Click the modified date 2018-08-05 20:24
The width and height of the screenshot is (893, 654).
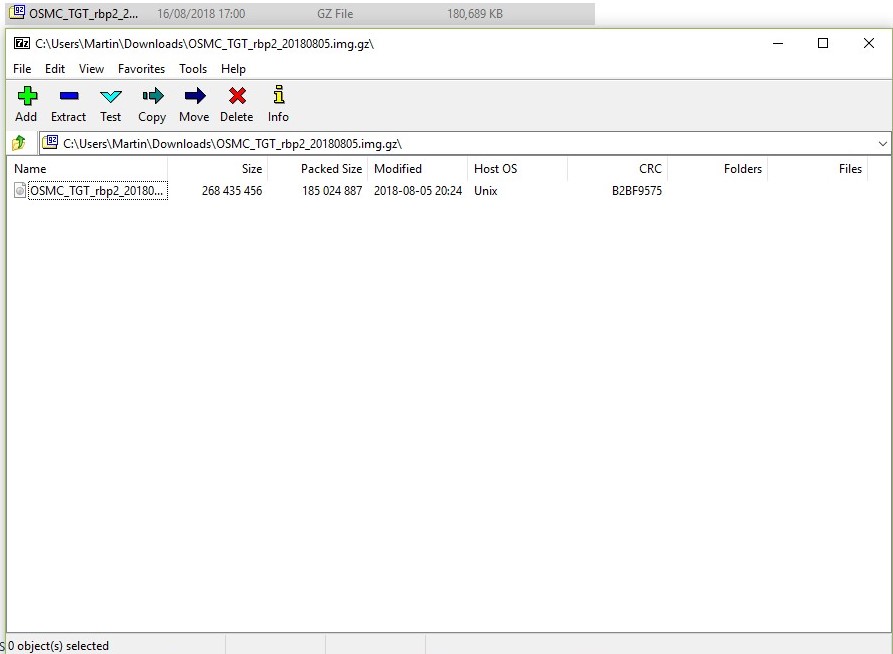click(x=417, y=191)
